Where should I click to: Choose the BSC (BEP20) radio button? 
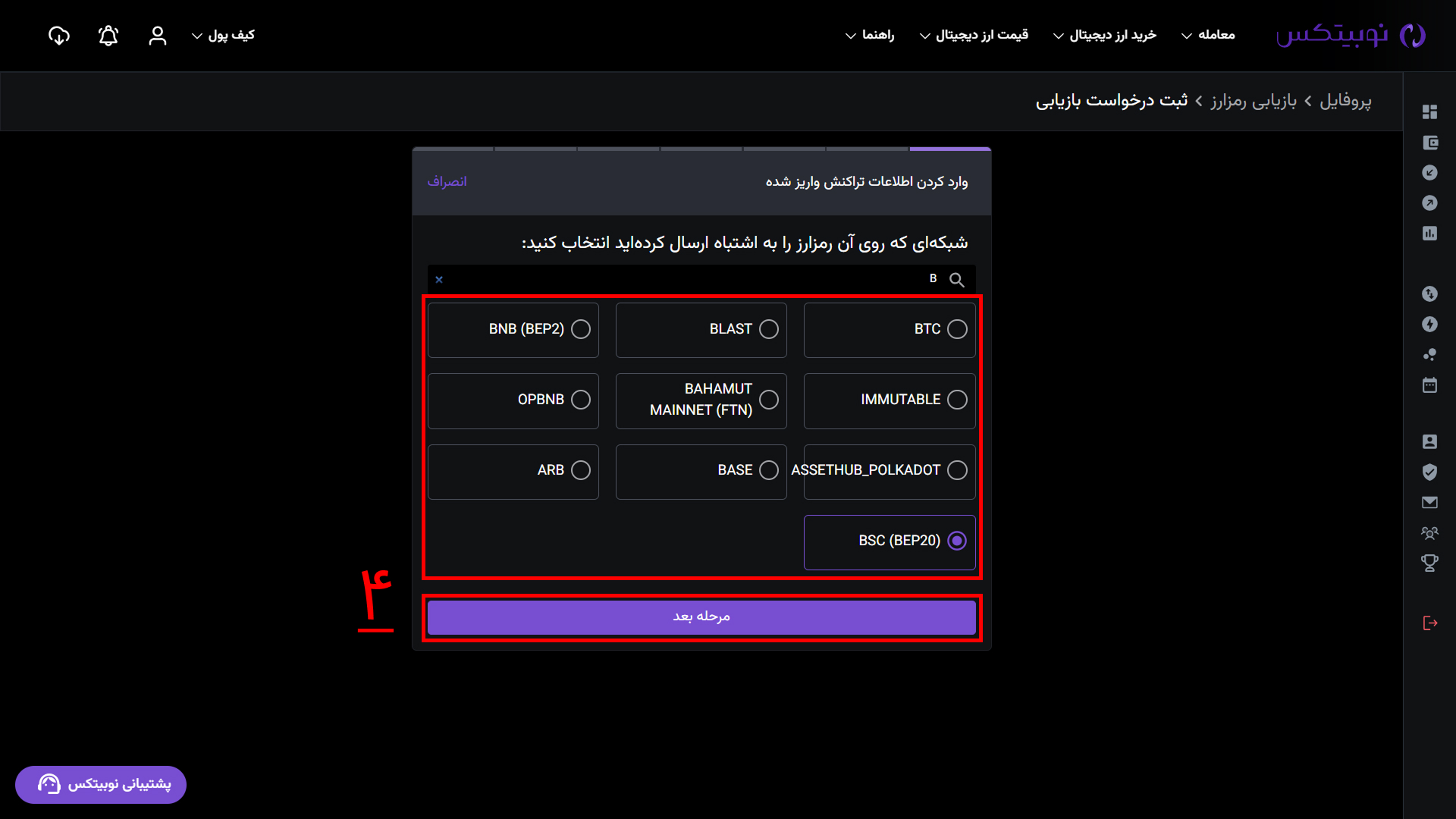[x=957, y=541]
